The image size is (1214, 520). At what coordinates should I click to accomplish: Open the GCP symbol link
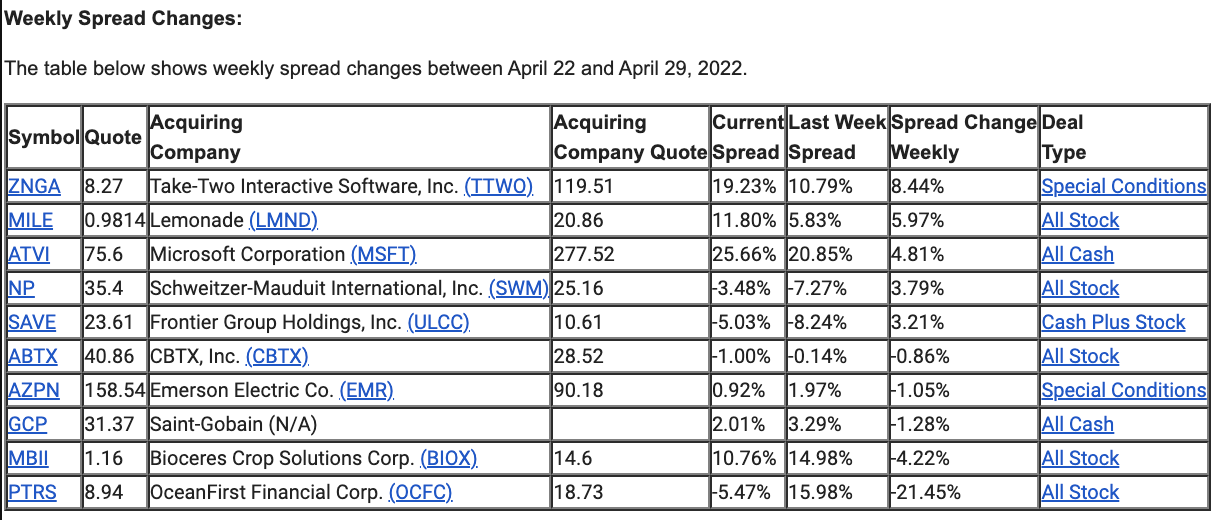coord(28,425)
